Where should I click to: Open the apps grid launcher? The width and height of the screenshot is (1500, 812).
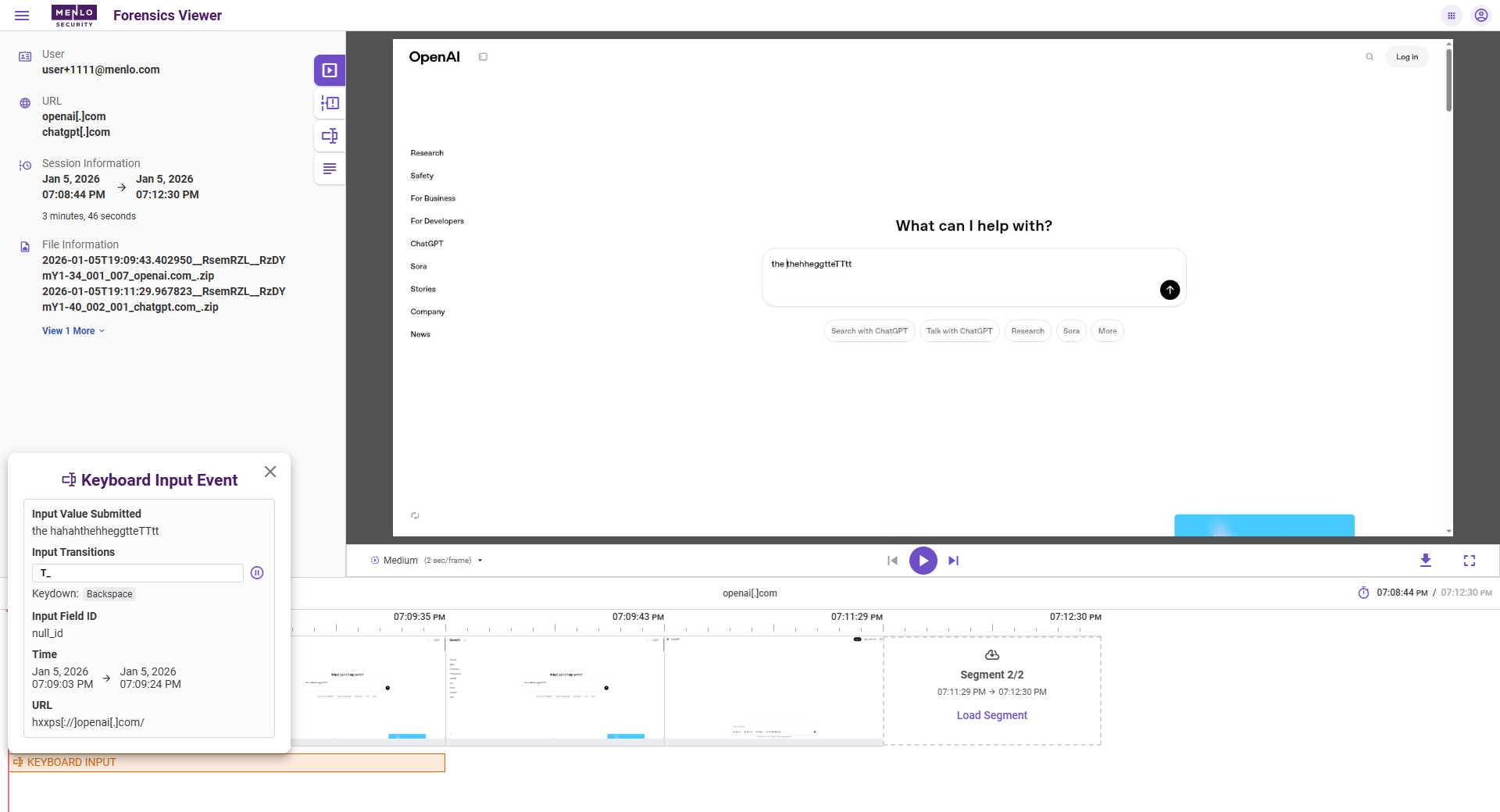[x=1451, y=16]
